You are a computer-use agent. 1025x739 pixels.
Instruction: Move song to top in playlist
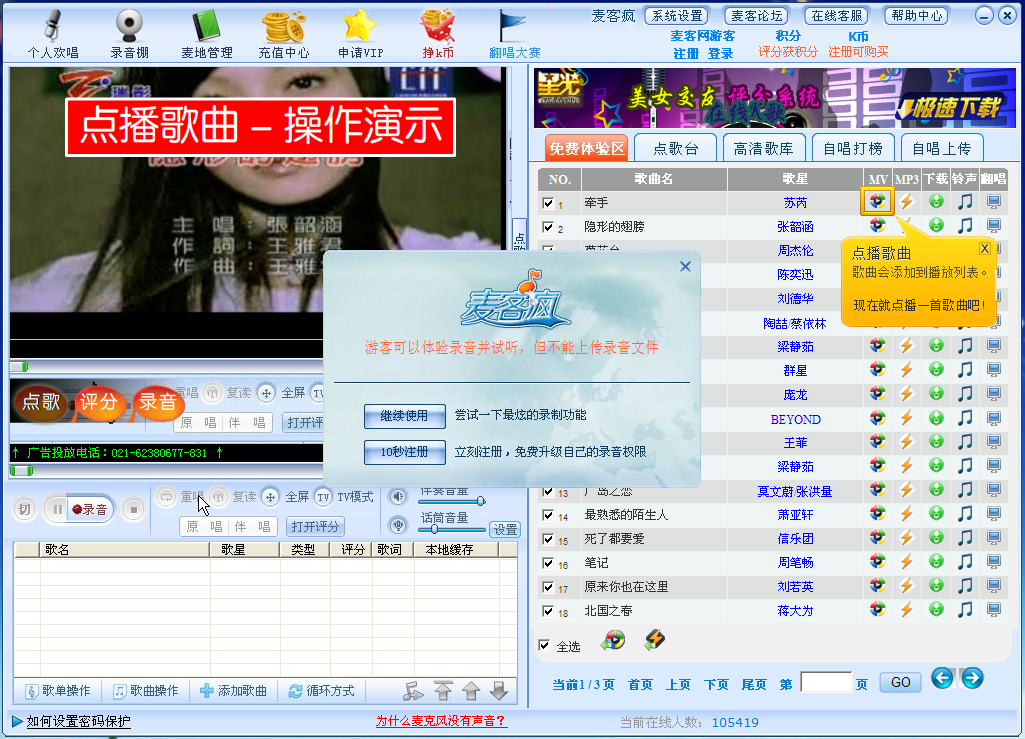(x=443, y=691)
